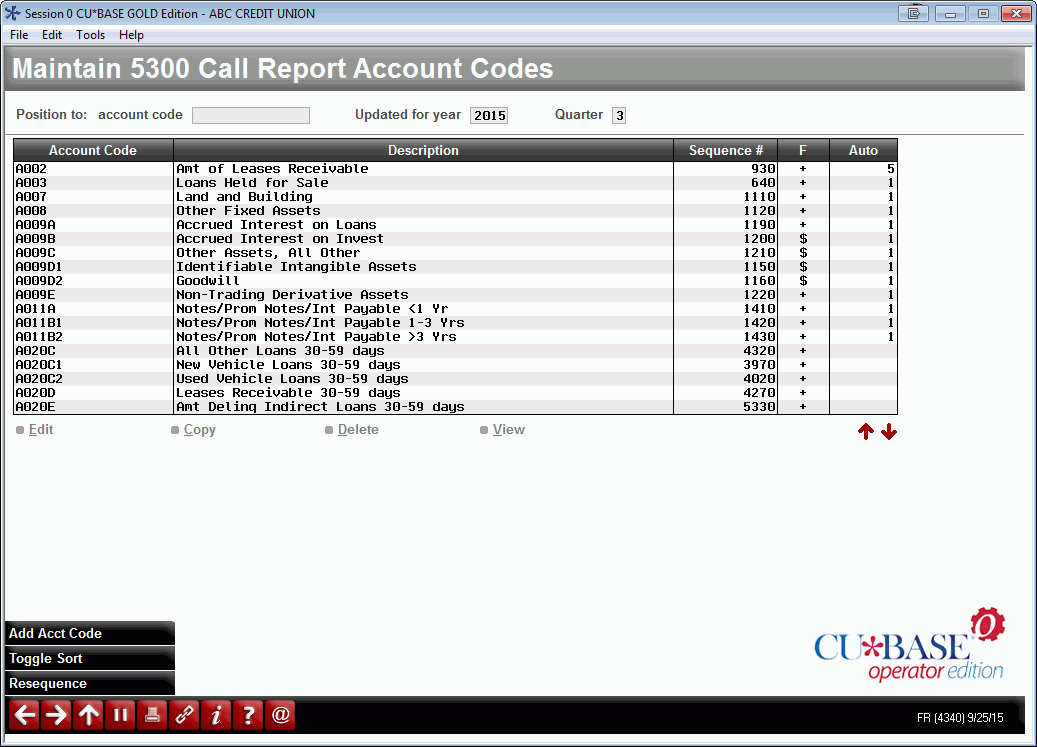Click the status text FR (4340) 9/25/15
The height and width of the screenshot is (747, 1037).
(960, 717)
